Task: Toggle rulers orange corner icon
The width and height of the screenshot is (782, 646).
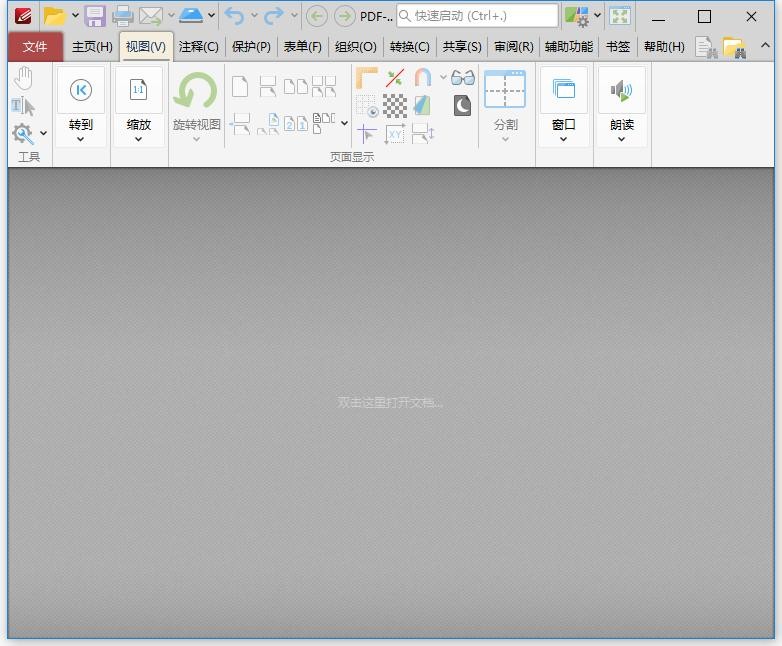Action: coord(367,78)
